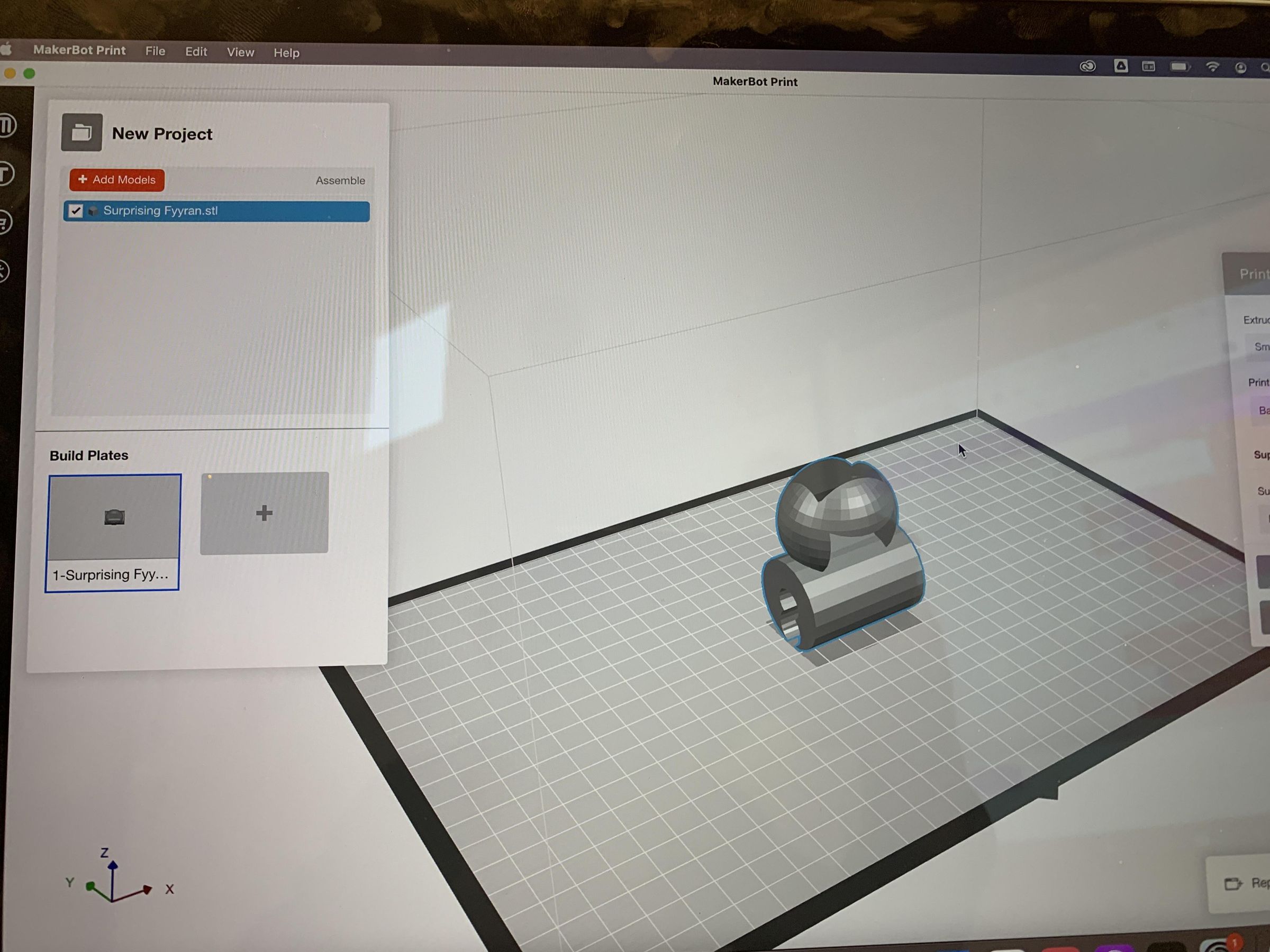Screen dimensions: 1270x952
Task: Click the cube icon next to Surprising Fyyran.stl
Action: click(93, 211)
